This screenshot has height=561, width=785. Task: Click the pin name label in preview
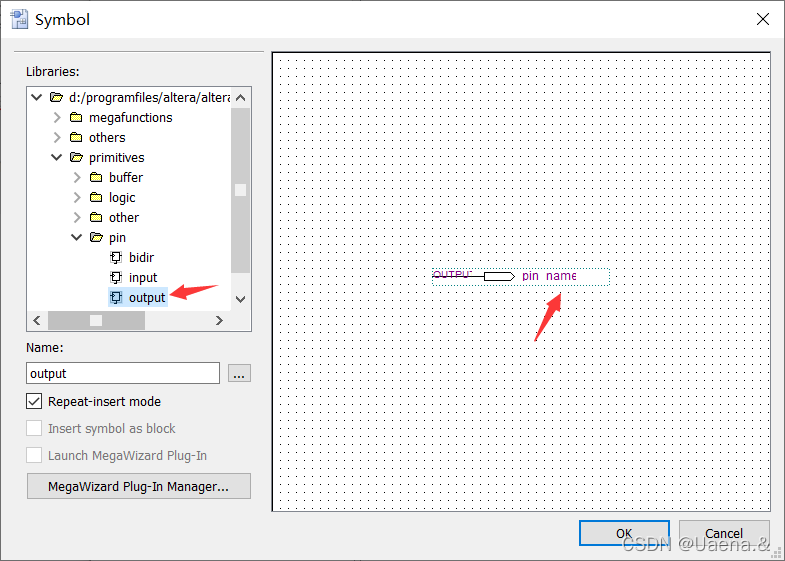coord(549,276)
